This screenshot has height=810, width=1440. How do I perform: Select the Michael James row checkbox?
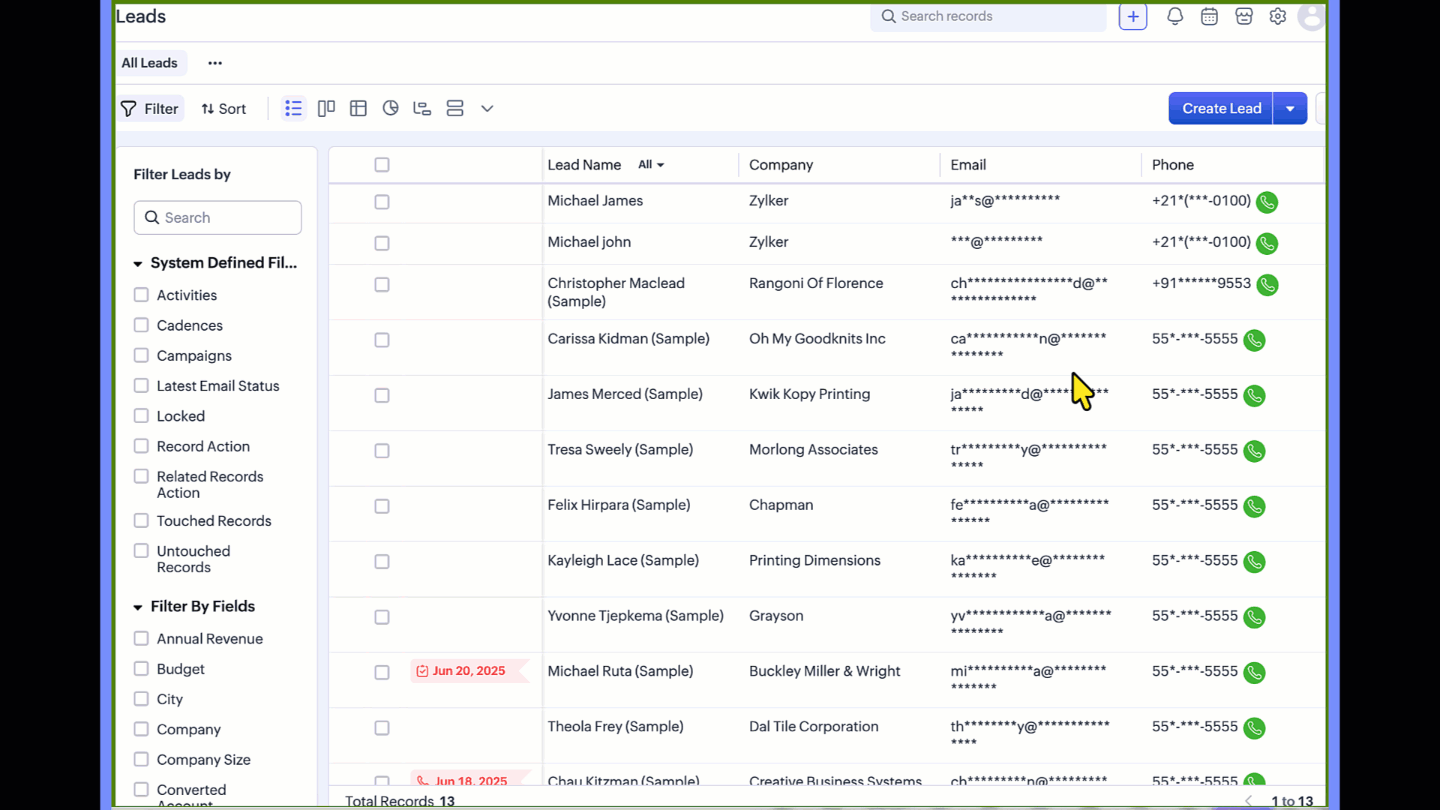[382, 202]
